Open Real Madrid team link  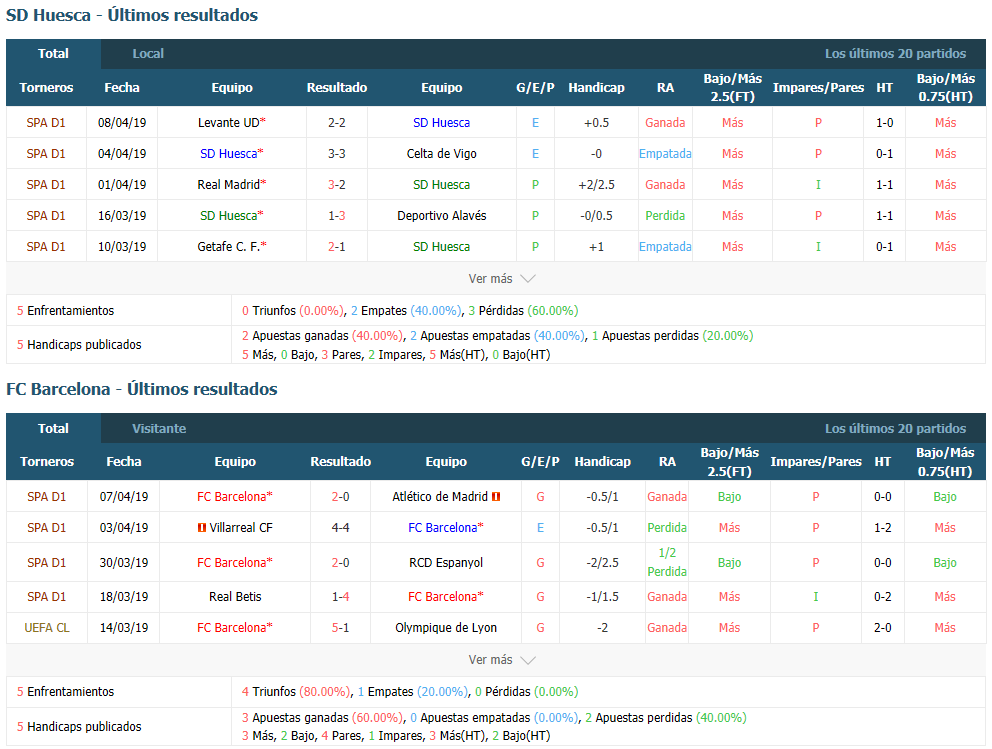pos(228,185)
